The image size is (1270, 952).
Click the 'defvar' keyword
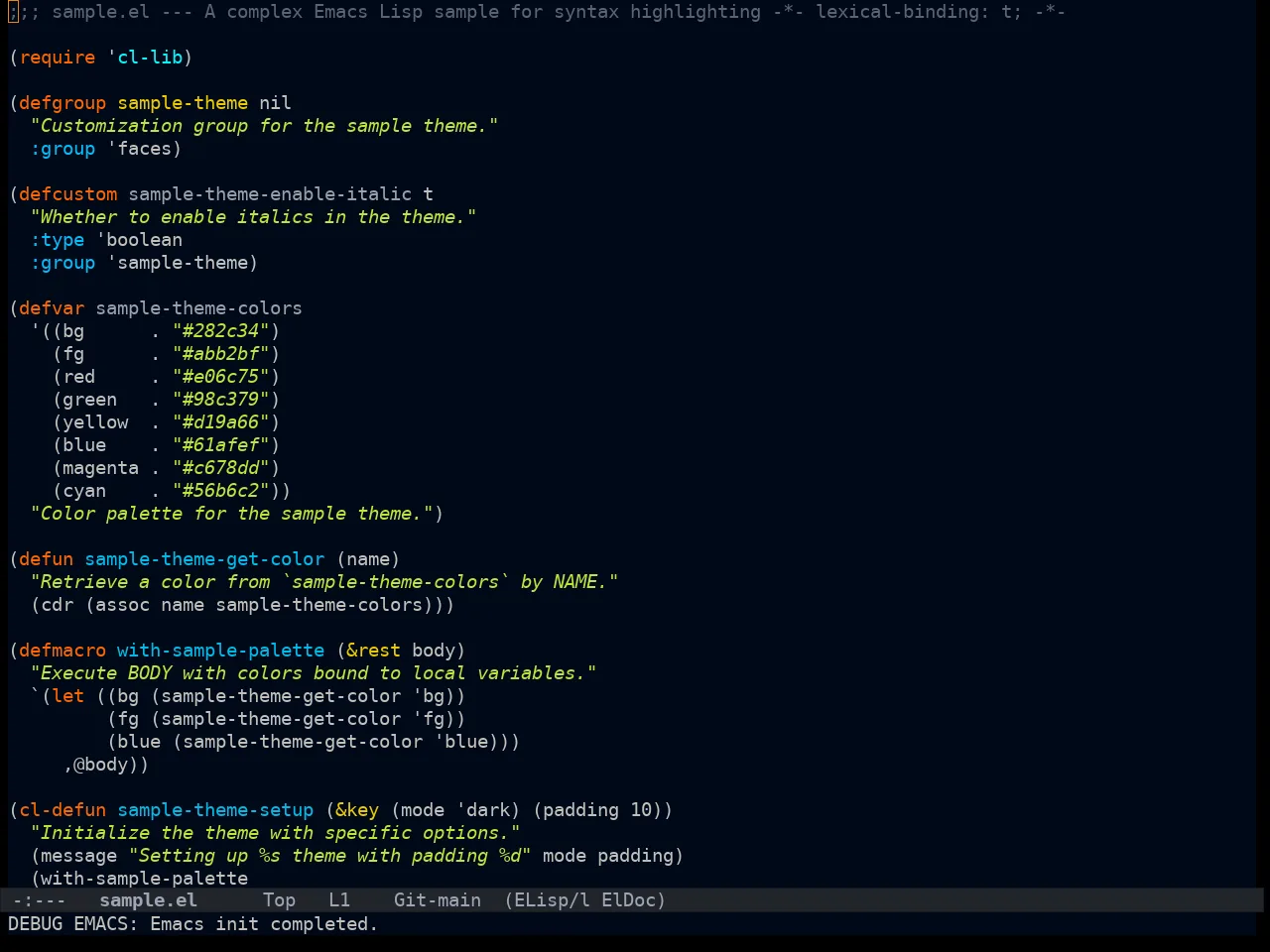click(x=52, y=308)
